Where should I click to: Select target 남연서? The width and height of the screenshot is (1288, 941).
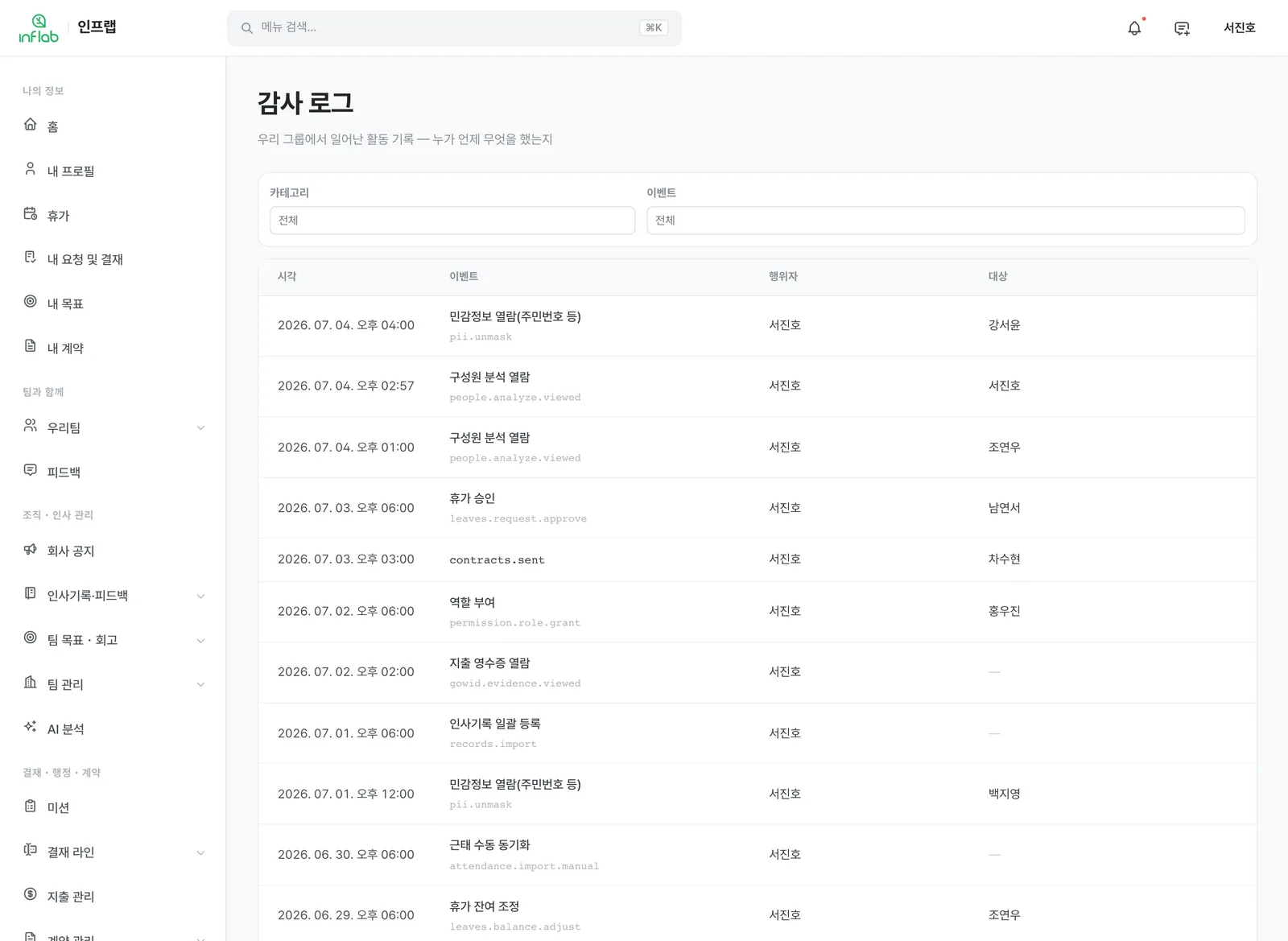coord(1005,508)
